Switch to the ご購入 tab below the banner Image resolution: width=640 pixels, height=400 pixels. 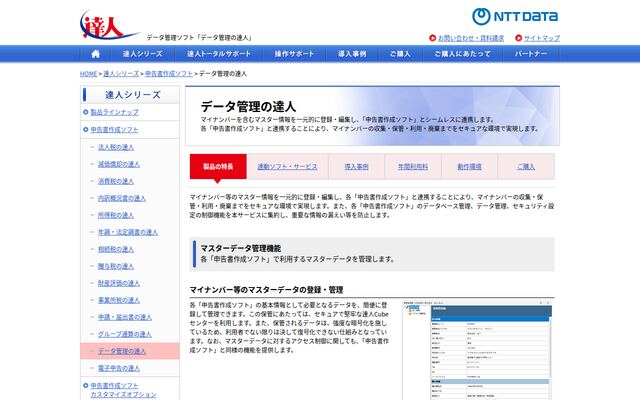(526, 167)
